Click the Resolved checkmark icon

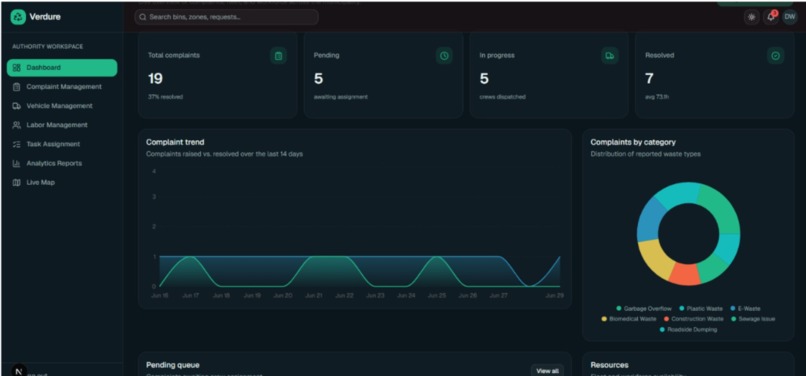(776, 56)
